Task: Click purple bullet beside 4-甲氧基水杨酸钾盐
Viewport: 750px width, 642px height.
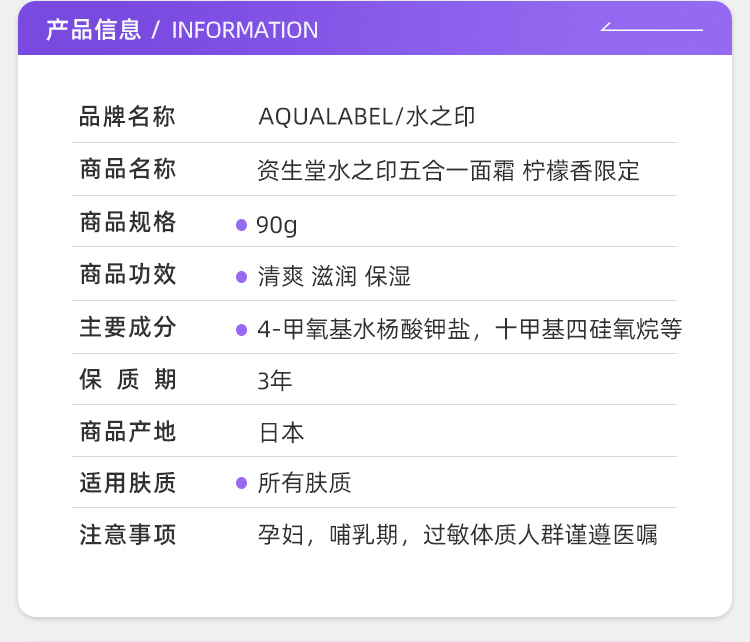Action: 242,330
